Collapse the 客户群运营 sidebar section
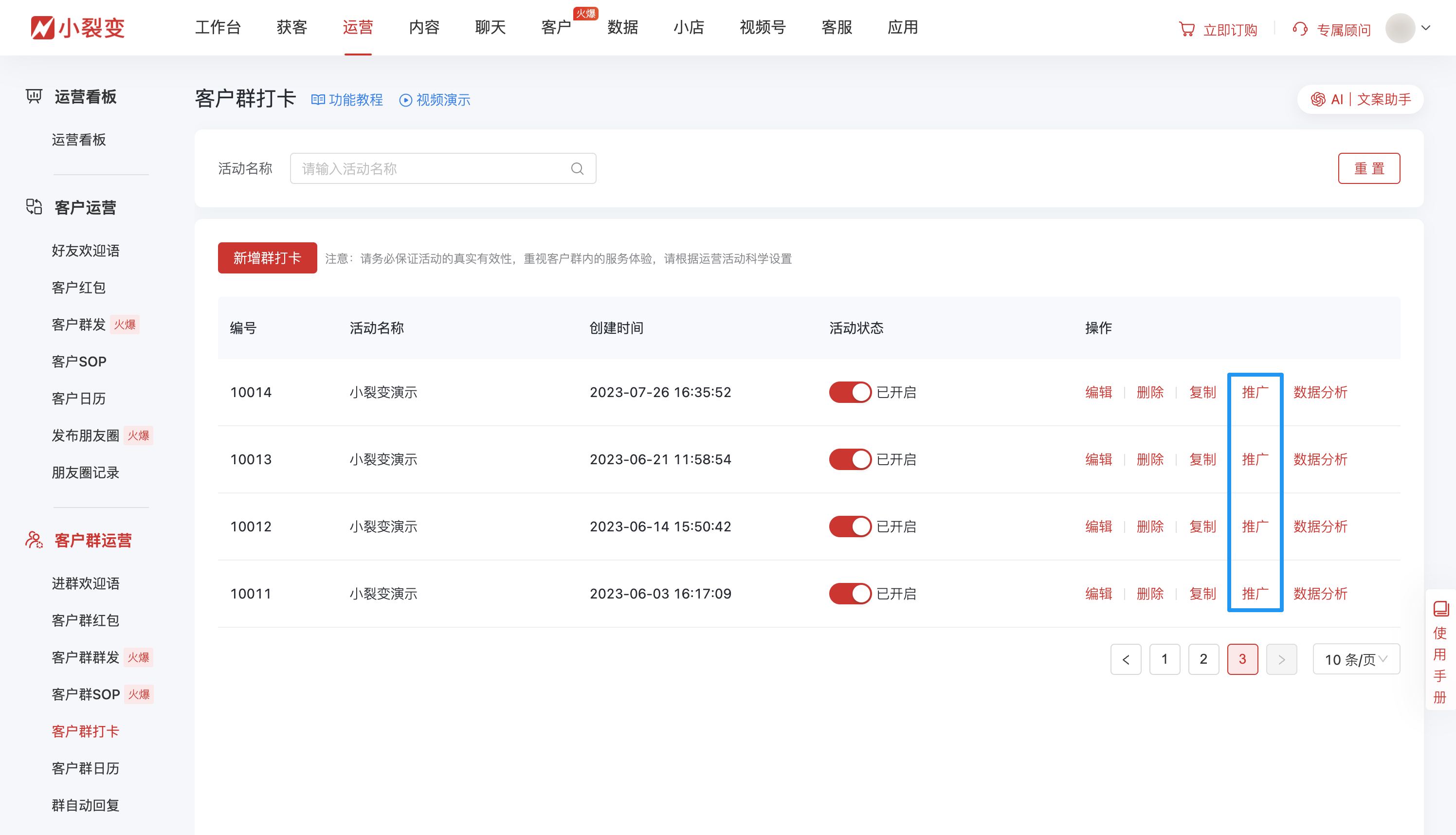 [x=93, y=540]
